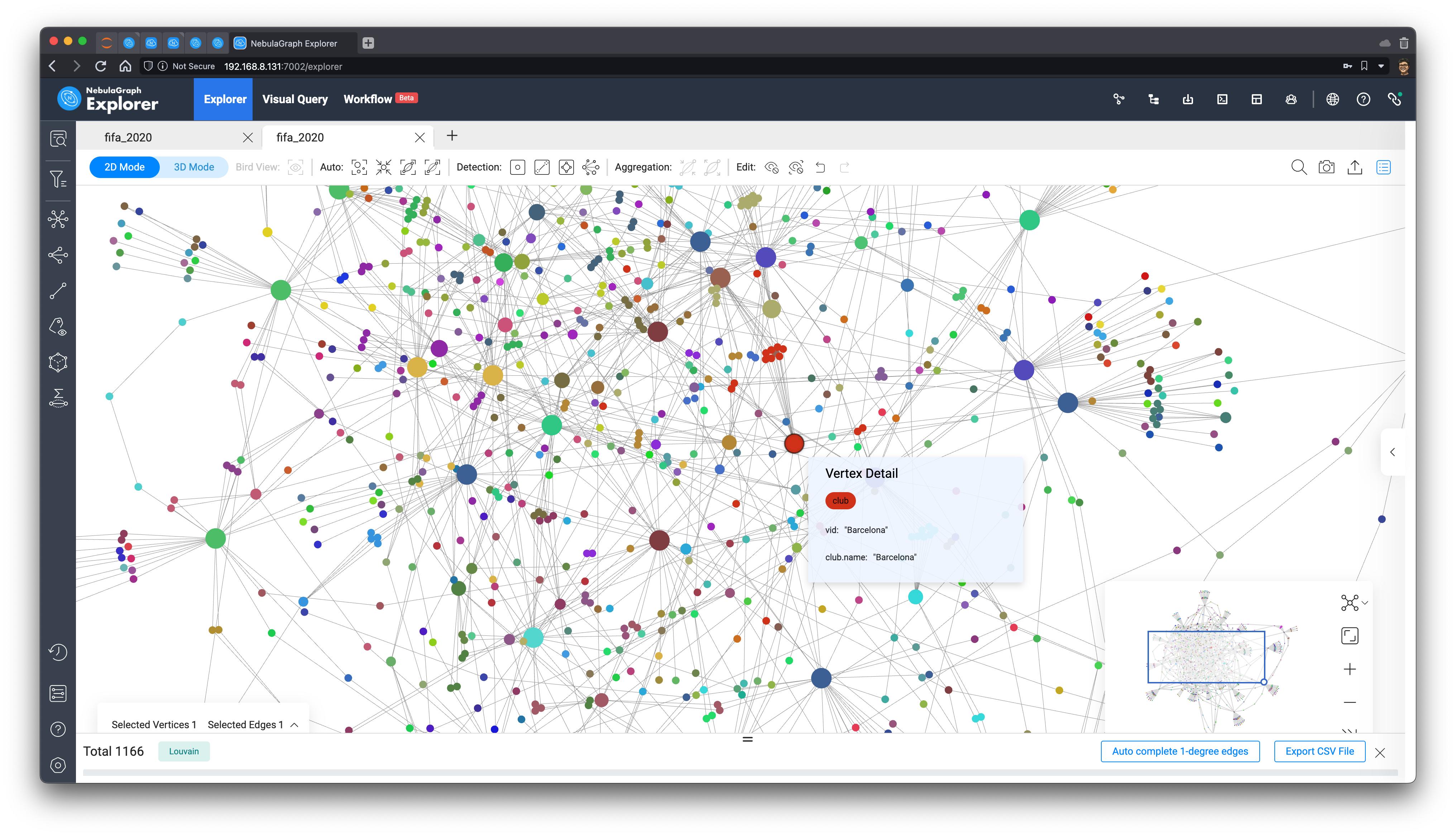Open the Start query sidebar icon
The image size is (1456, 836).
click(58, 139)
